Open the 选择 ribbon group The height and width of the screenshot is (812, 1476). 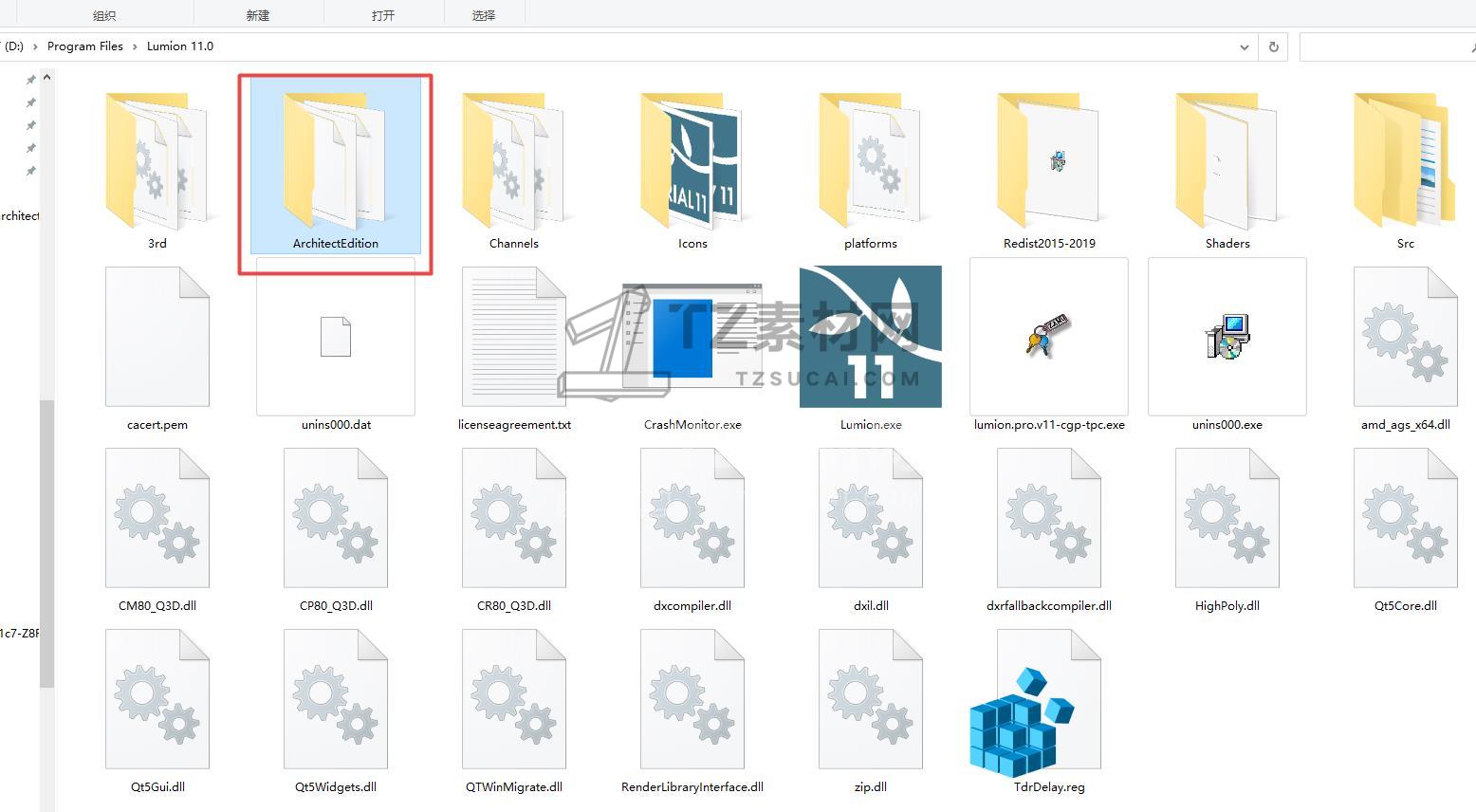coord(484,15)
